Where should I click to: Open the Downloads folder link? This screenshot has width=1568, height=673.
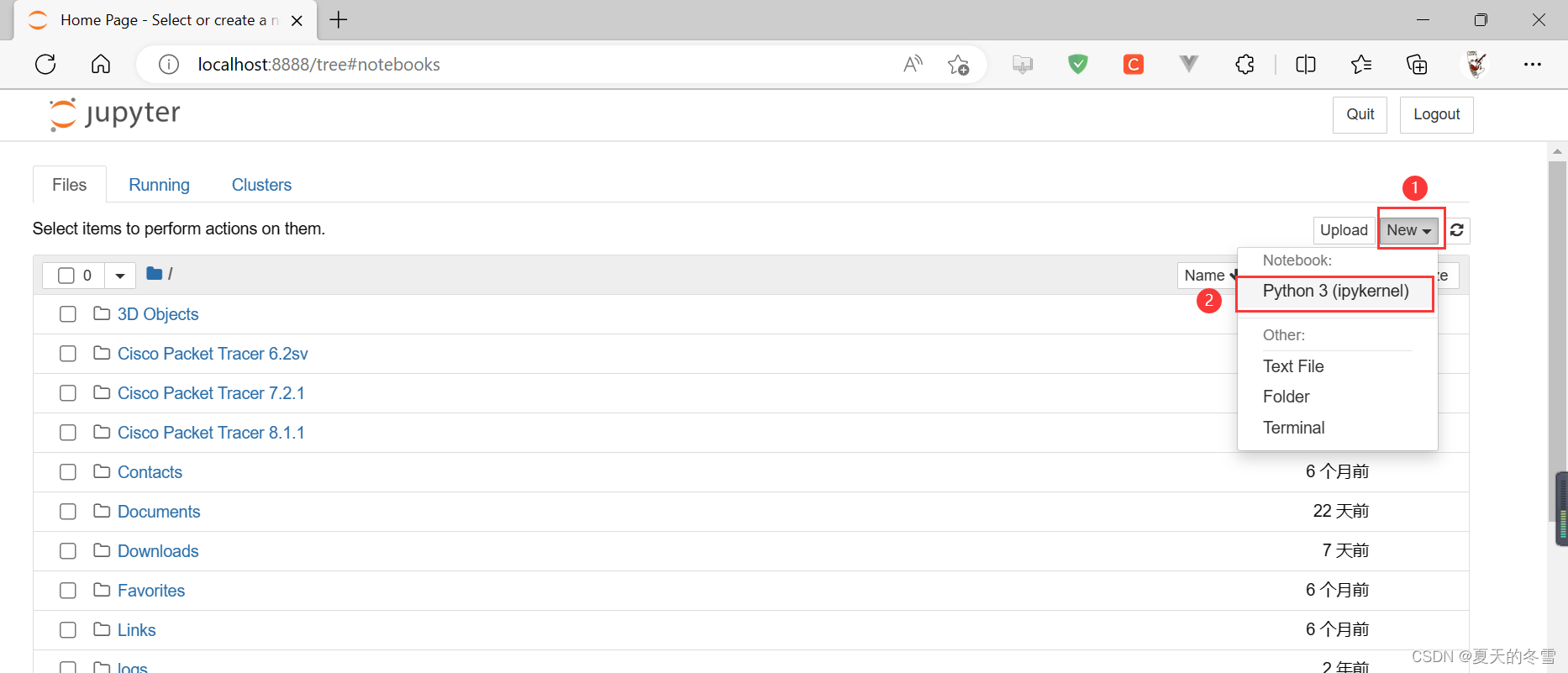click(158, 551)
